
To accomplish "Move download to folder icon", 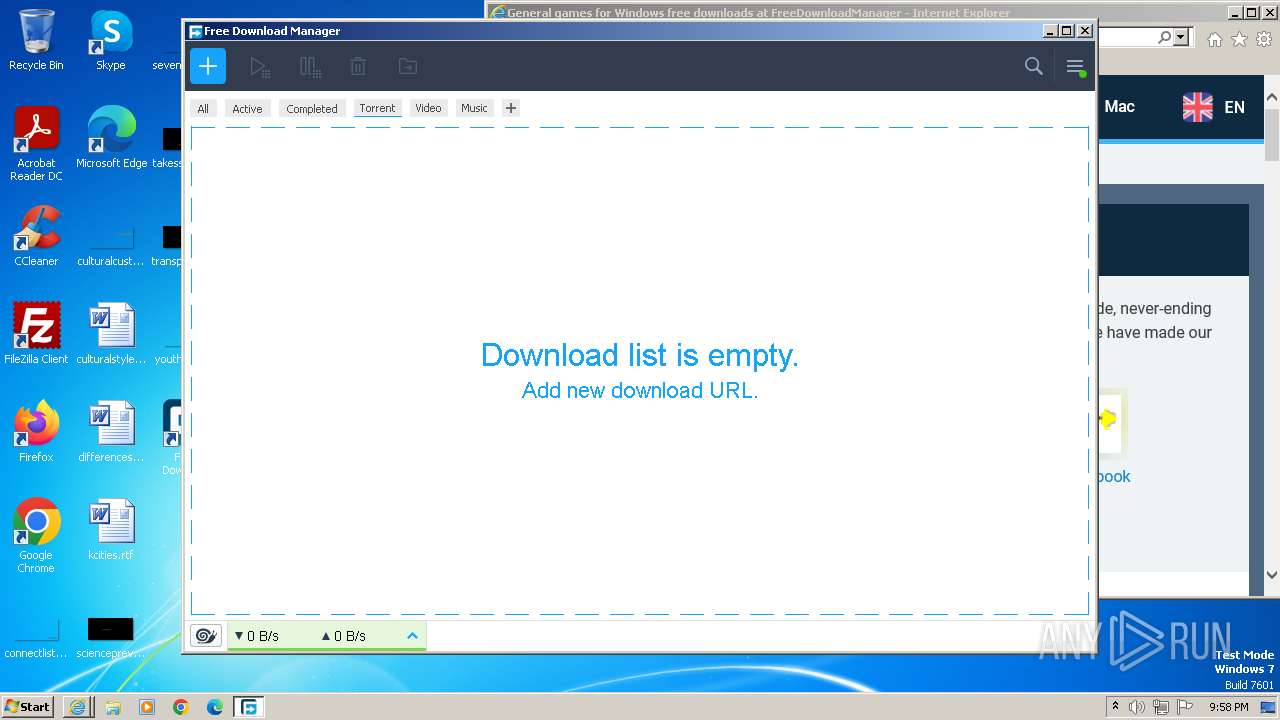I will pyautogui.click(x=407, y=67).
